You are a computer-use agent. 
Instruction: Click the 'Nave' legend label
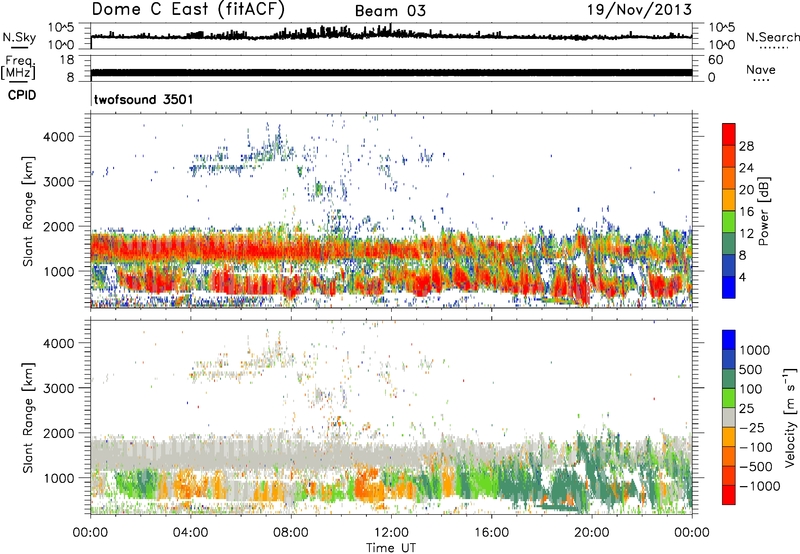point(761,70)
